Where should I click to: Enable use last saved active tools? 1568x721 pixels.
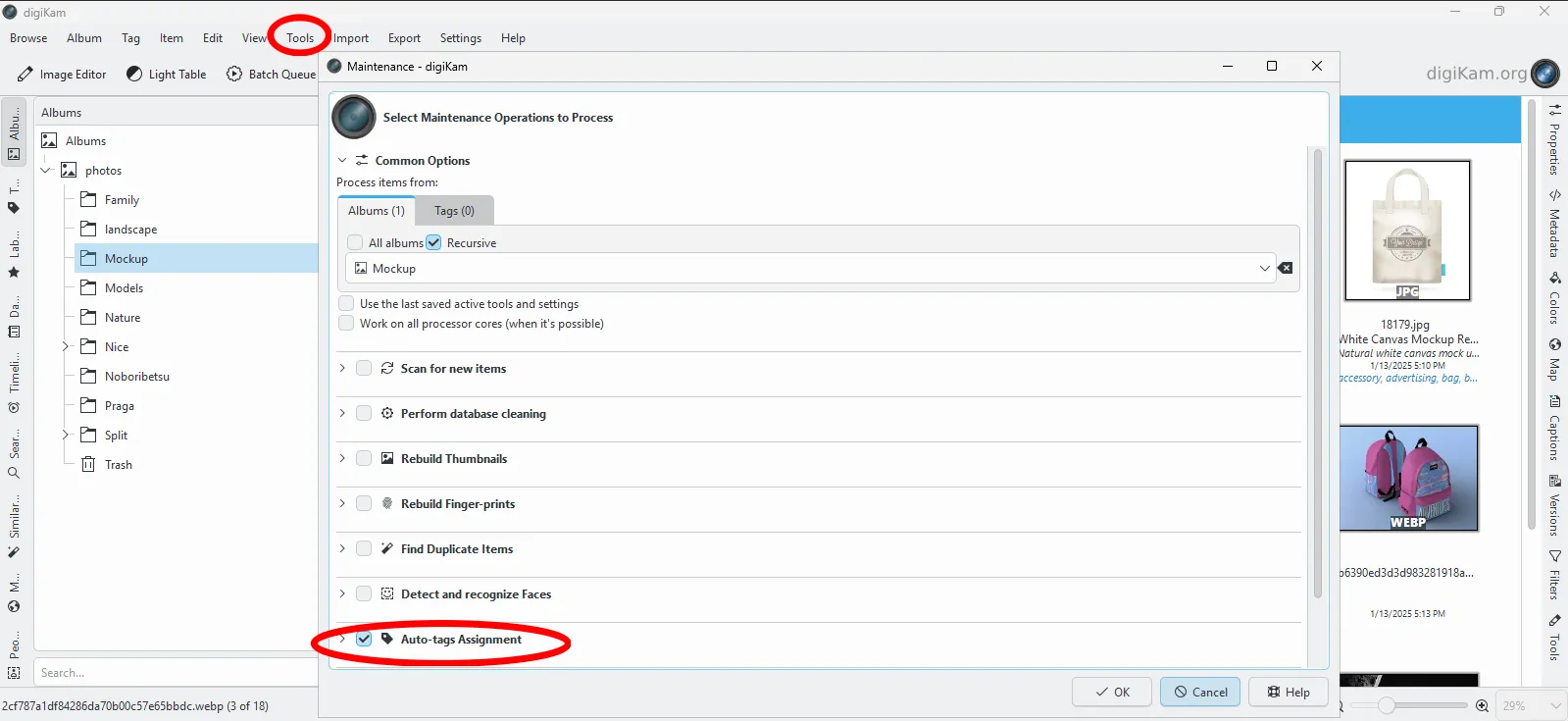point(346,303)
